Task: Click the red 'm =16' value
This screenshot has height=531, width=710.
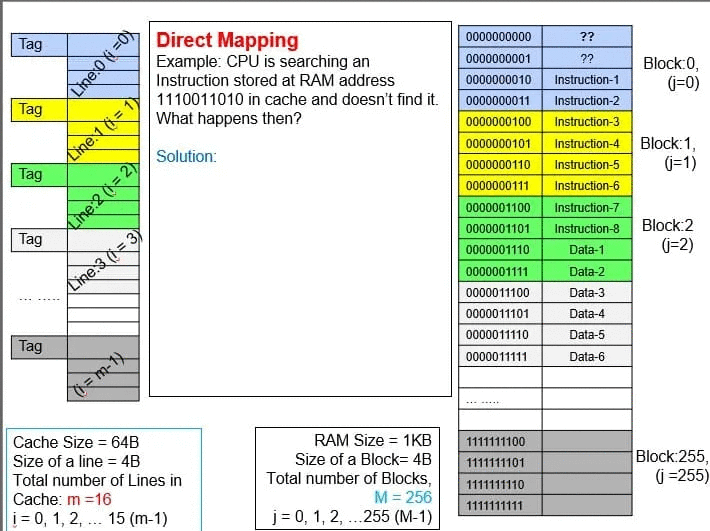Action: point(89,499)
